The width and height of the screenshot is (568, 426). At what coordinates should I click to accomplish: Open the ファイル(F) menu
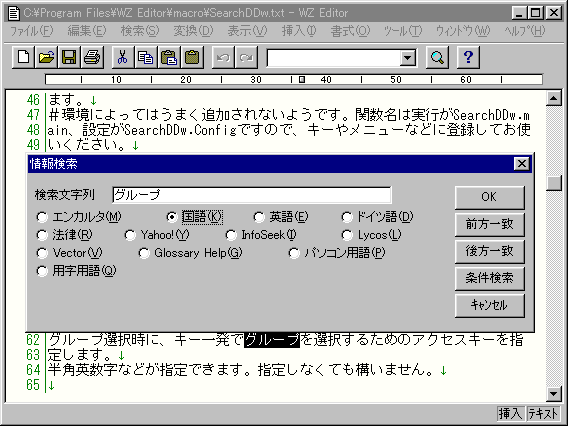(x=32, y=31)
